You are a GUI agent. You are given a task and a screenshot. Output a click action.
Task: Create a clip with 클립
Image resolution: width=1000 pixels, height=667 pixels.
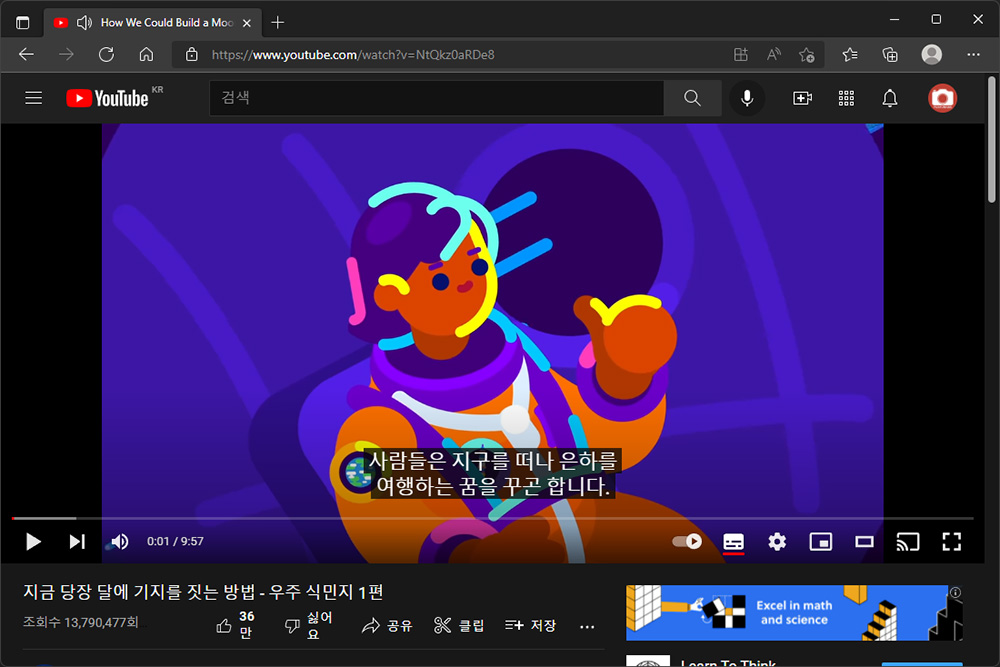(x=459, y=626)
